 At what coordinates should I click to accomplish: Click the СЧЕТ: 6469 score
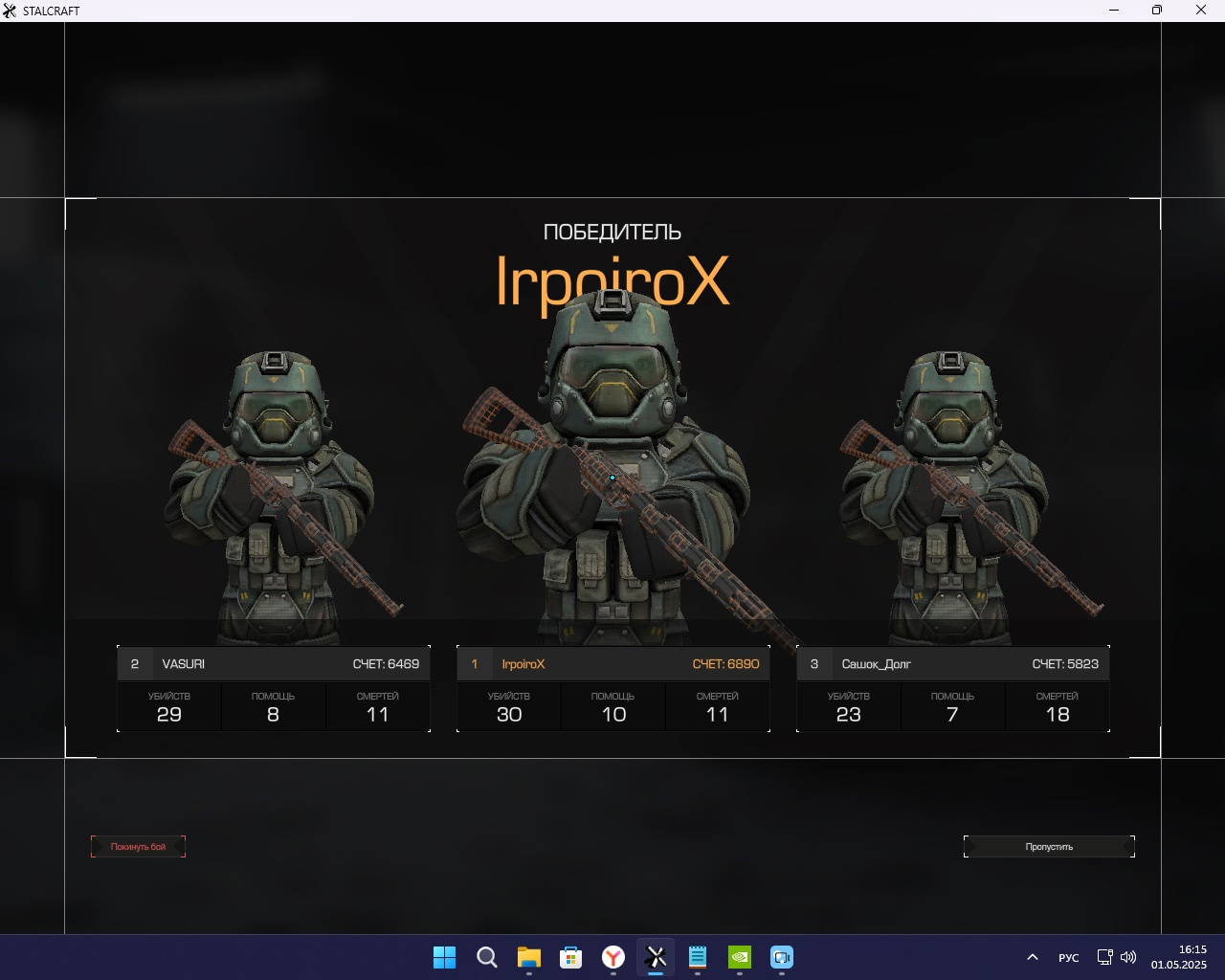click(x=386, y=664)
